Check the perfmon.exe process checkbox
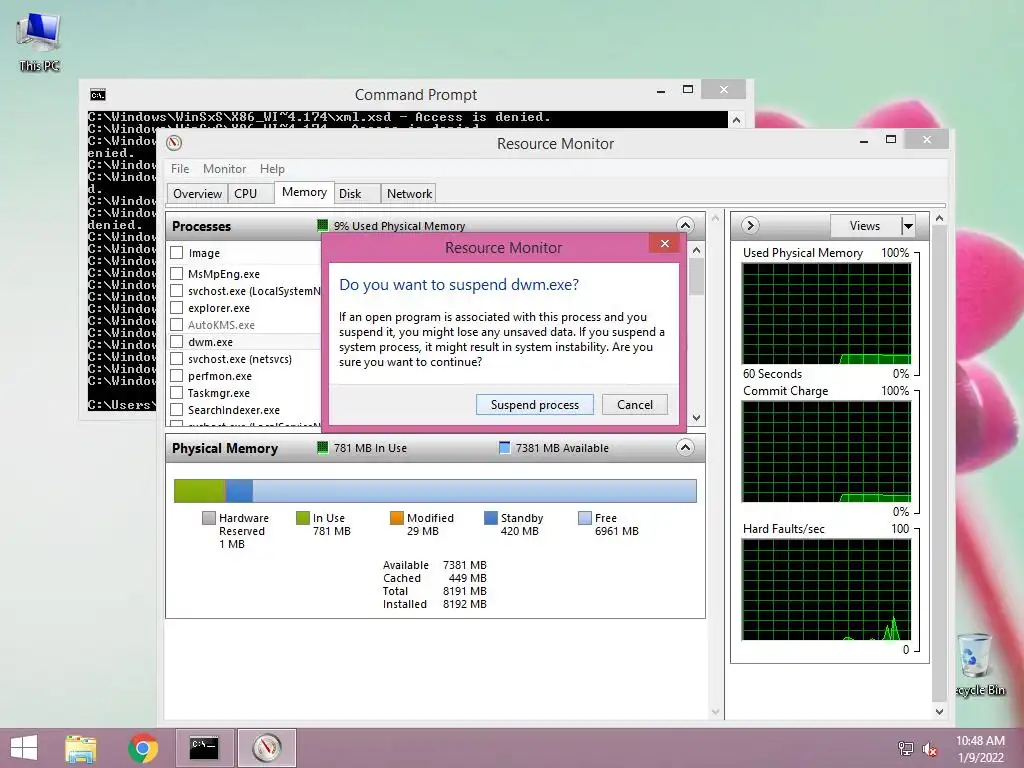 [176, 376]
